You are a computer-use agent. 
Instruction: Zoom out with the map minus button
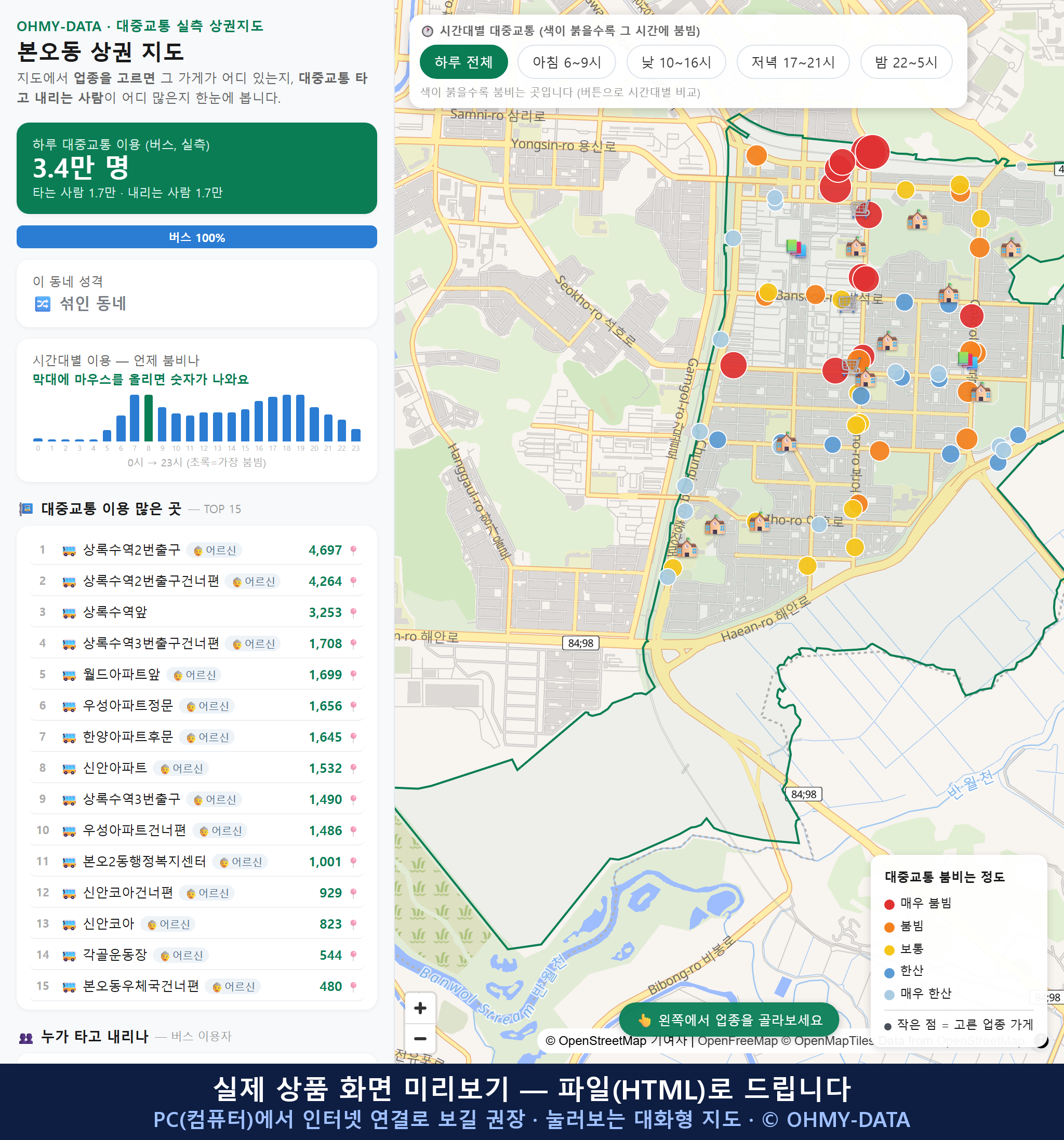pos(420,1039)
